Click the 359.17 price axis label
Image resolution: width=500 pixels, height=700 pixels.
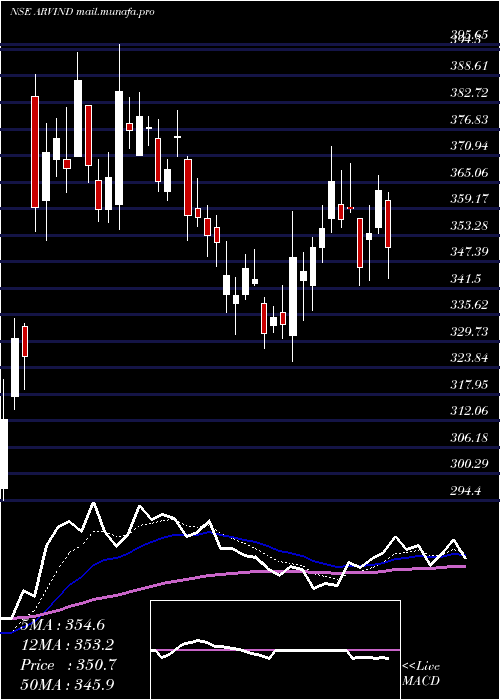pos(469,198)
